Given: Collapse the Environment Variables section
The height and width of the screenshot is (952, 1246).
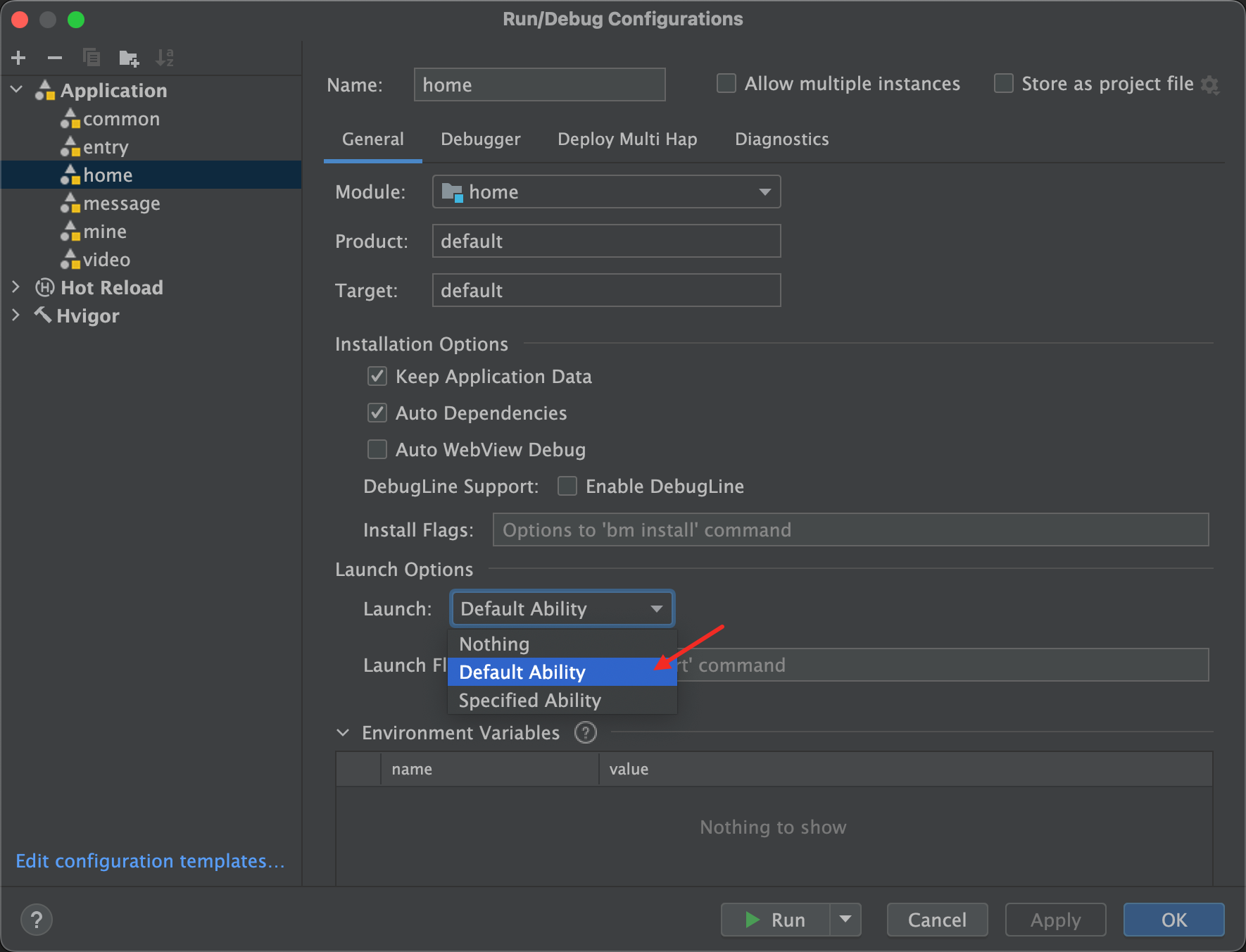Looking at the screenshot, I should pos(343,733).
